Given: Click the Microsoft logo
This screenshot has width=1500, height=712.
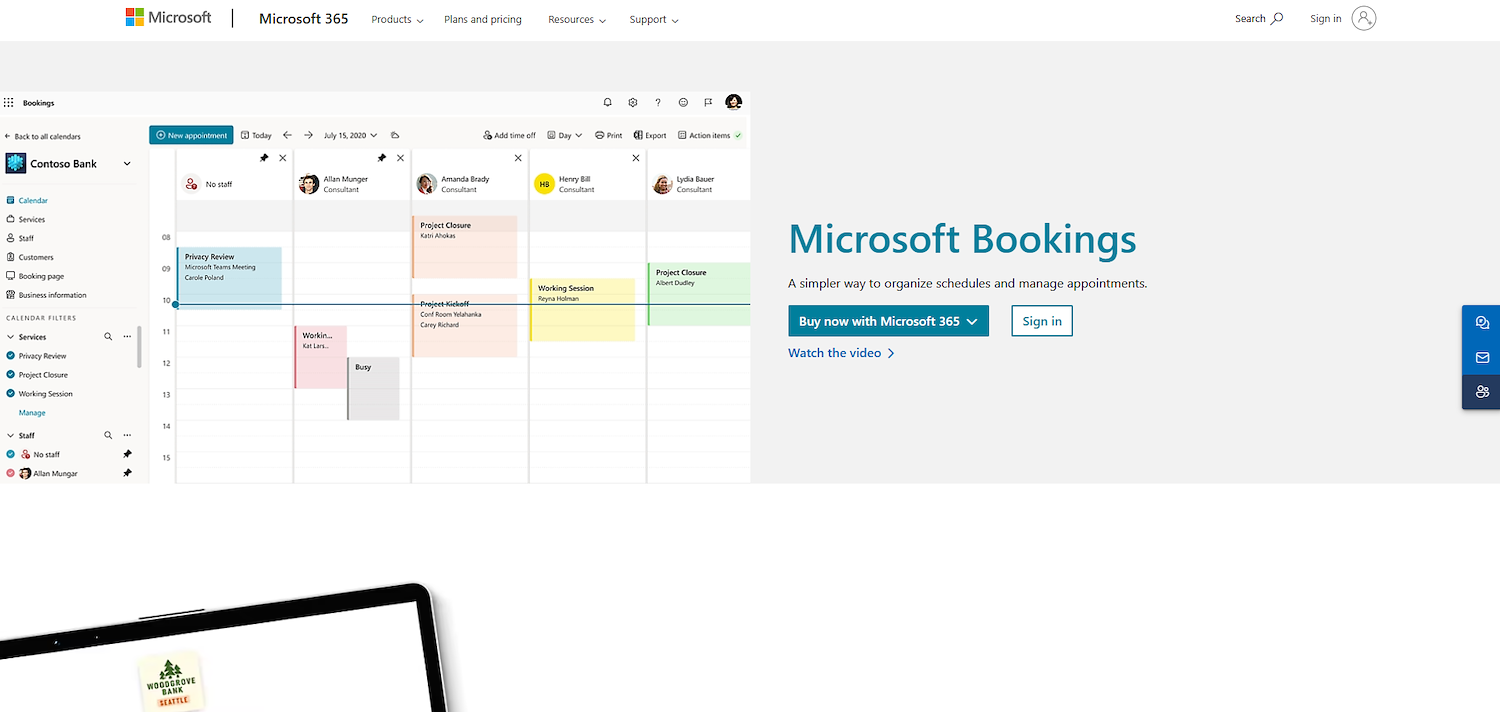Looking at the screenshot, I should (168, 18).
